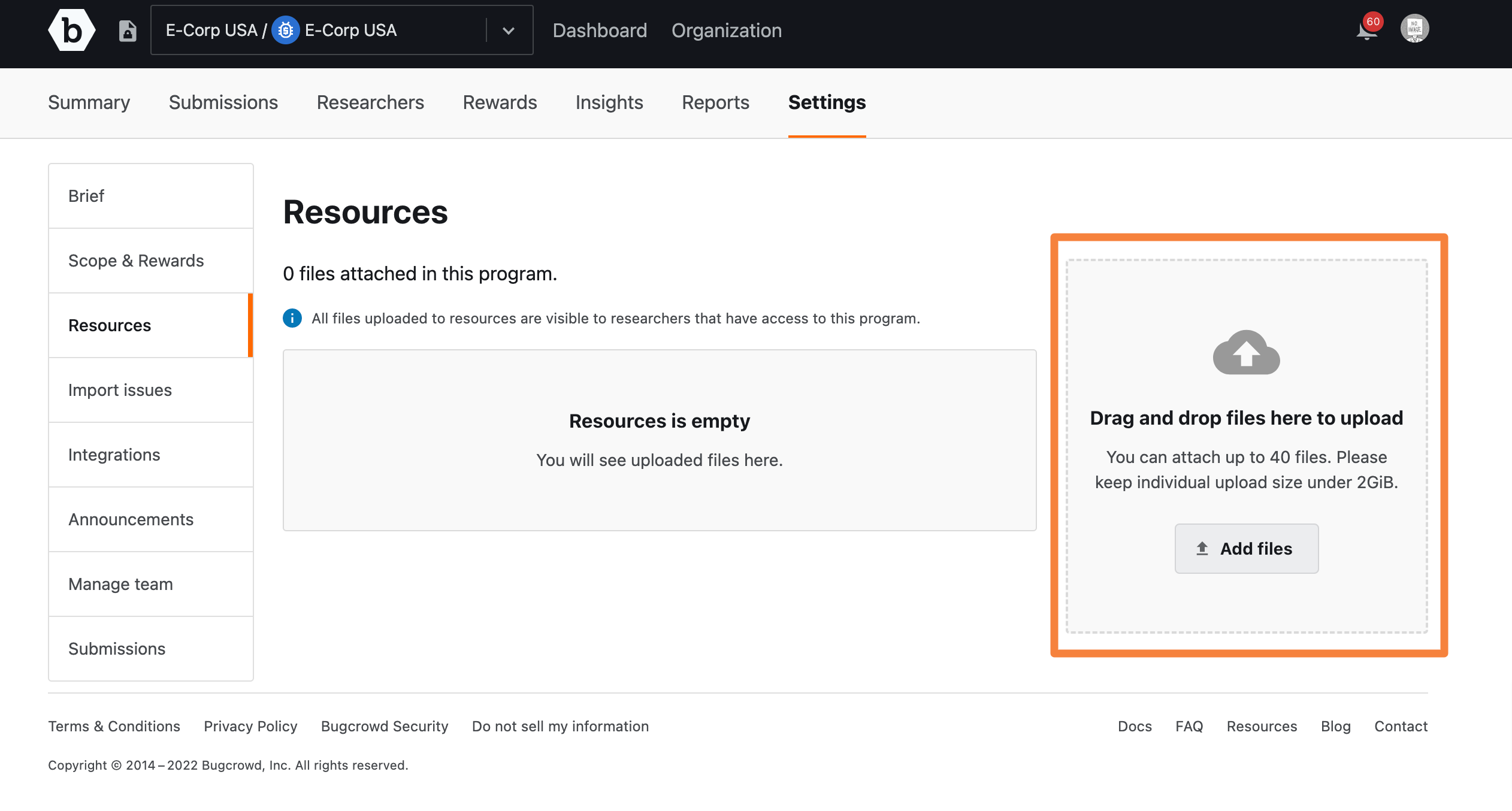Image resolution: width=1512 pixels, height=811 pixels.
Task: Click the upload cloud icon
Action: pos(1247,352)
